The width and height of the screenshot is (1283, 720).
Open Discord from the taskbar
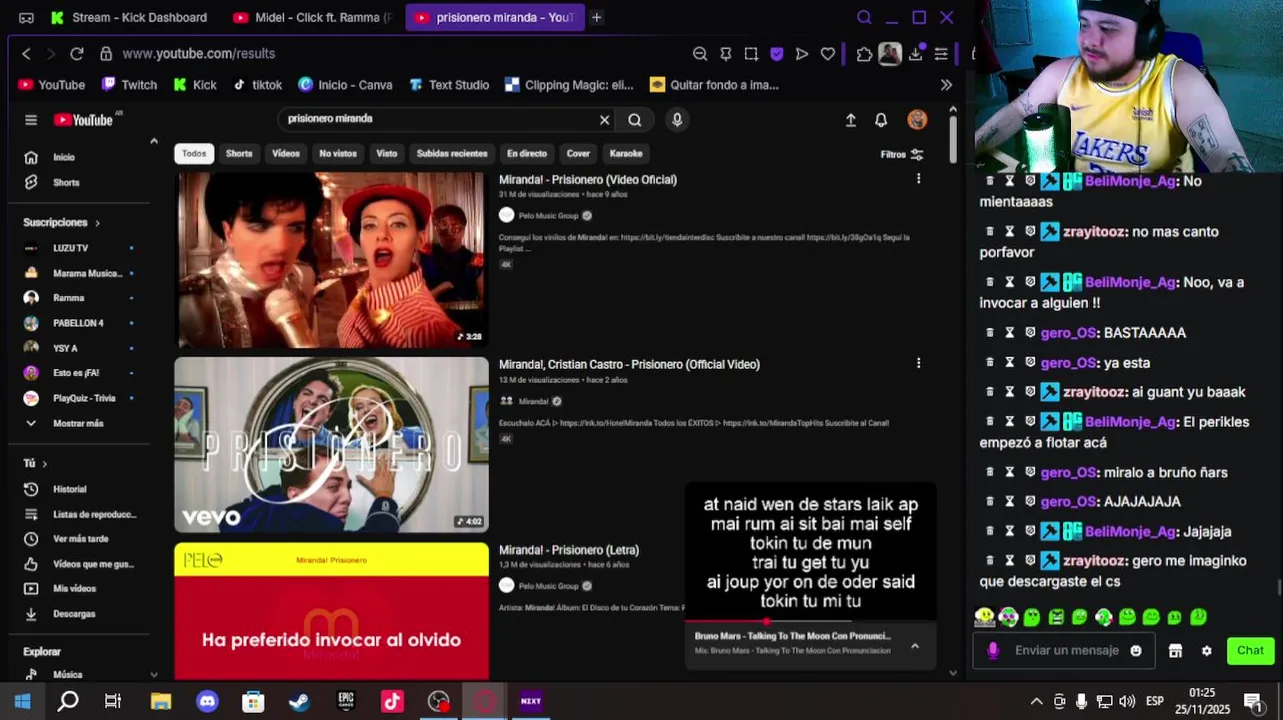pyautogui.click(x=207, y=701)
